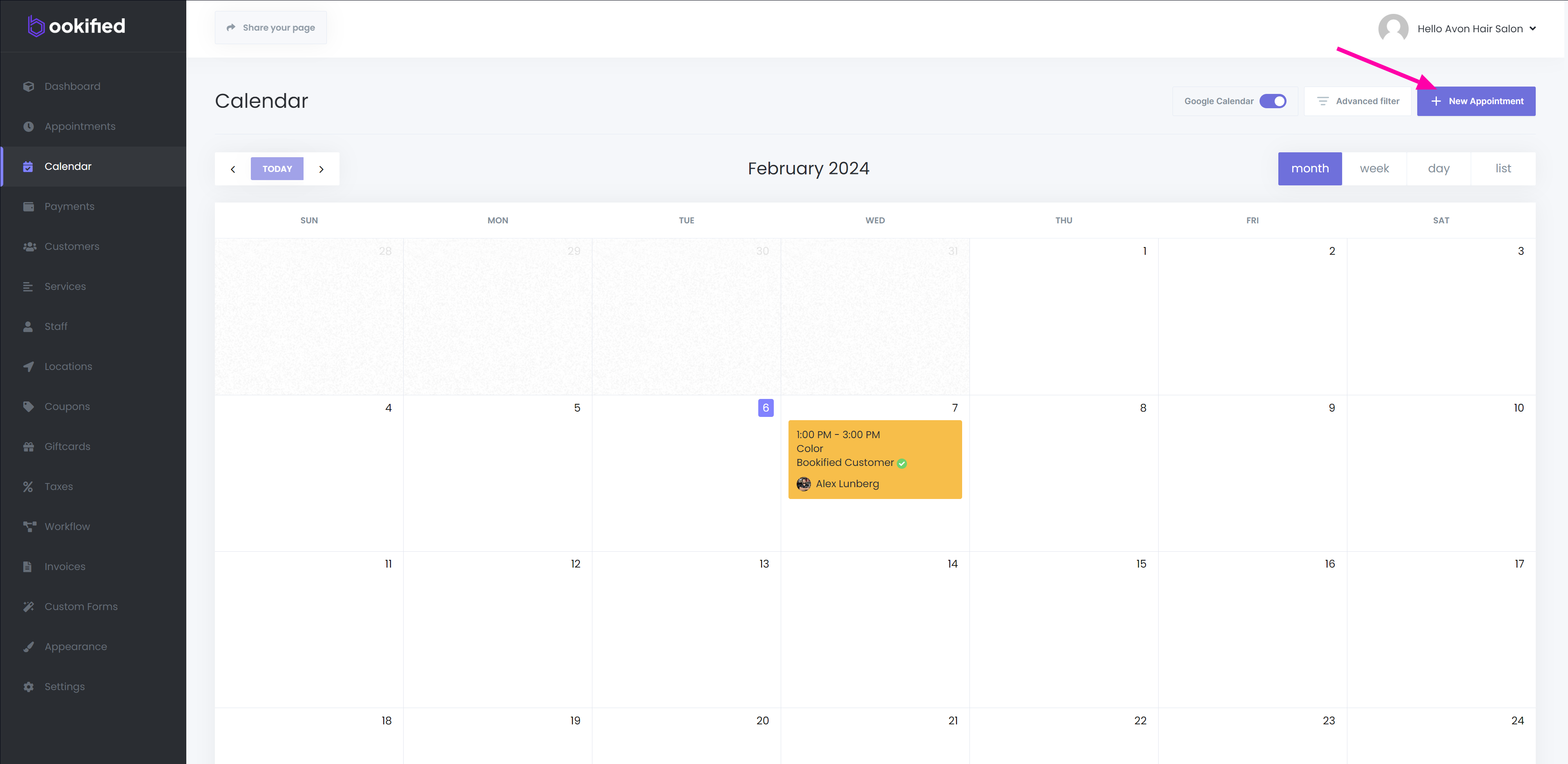Click the Staff person icon
The width and height of the screenshot is (1568, 764).
tap(28, 327)
